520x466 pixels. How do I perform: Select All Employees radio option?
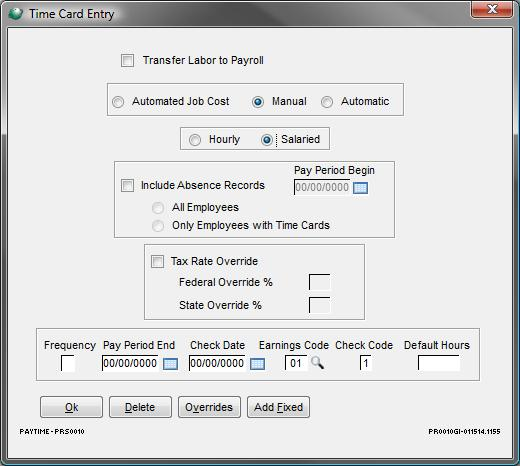point(158,208)
